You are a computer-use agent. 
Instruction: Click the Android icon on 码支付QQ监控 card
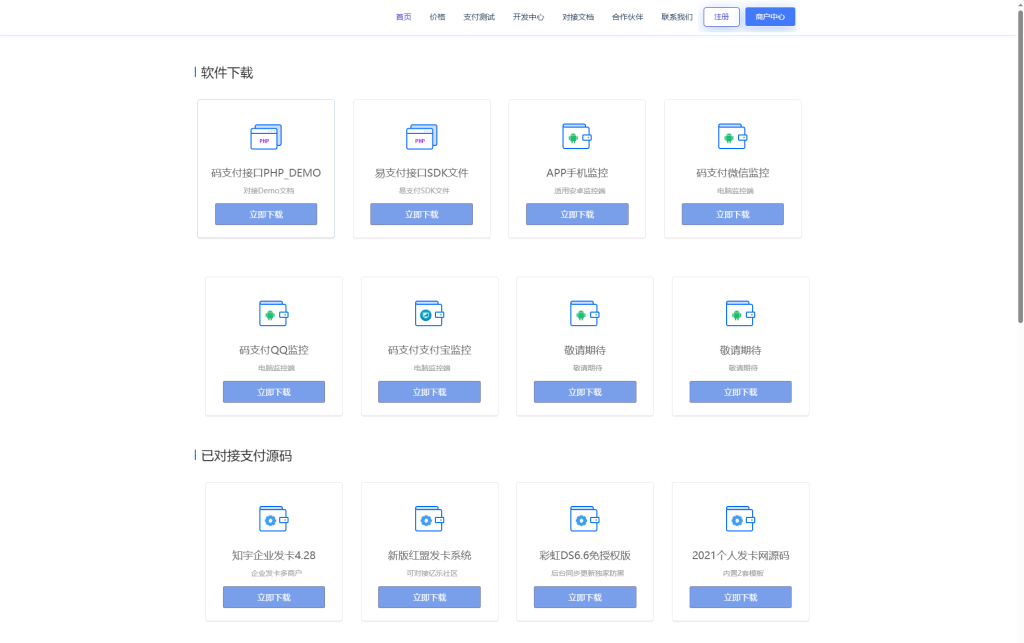click(x=273, y=313)
